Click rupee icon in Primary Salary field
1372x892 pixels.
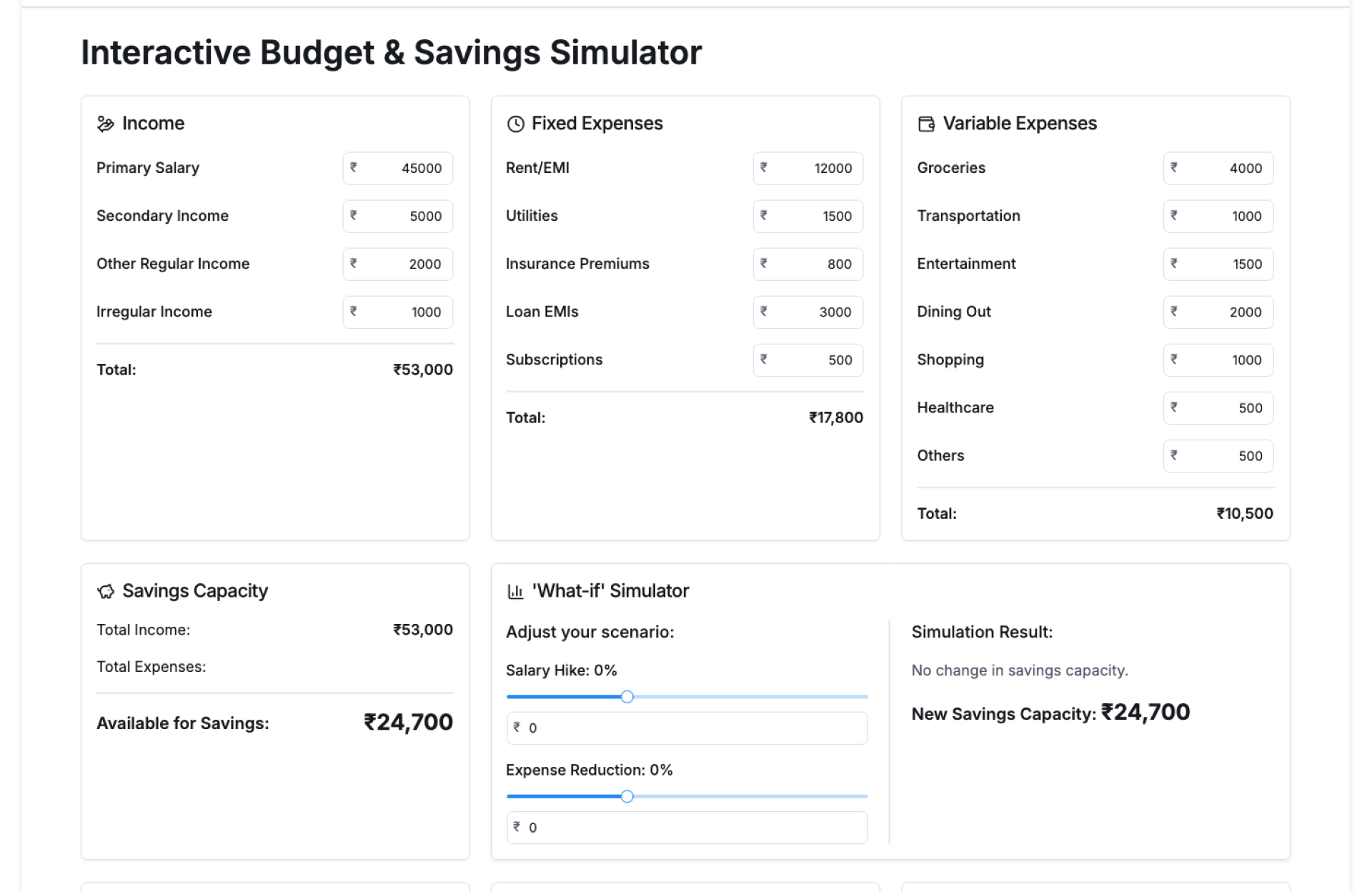coord(353,167)
